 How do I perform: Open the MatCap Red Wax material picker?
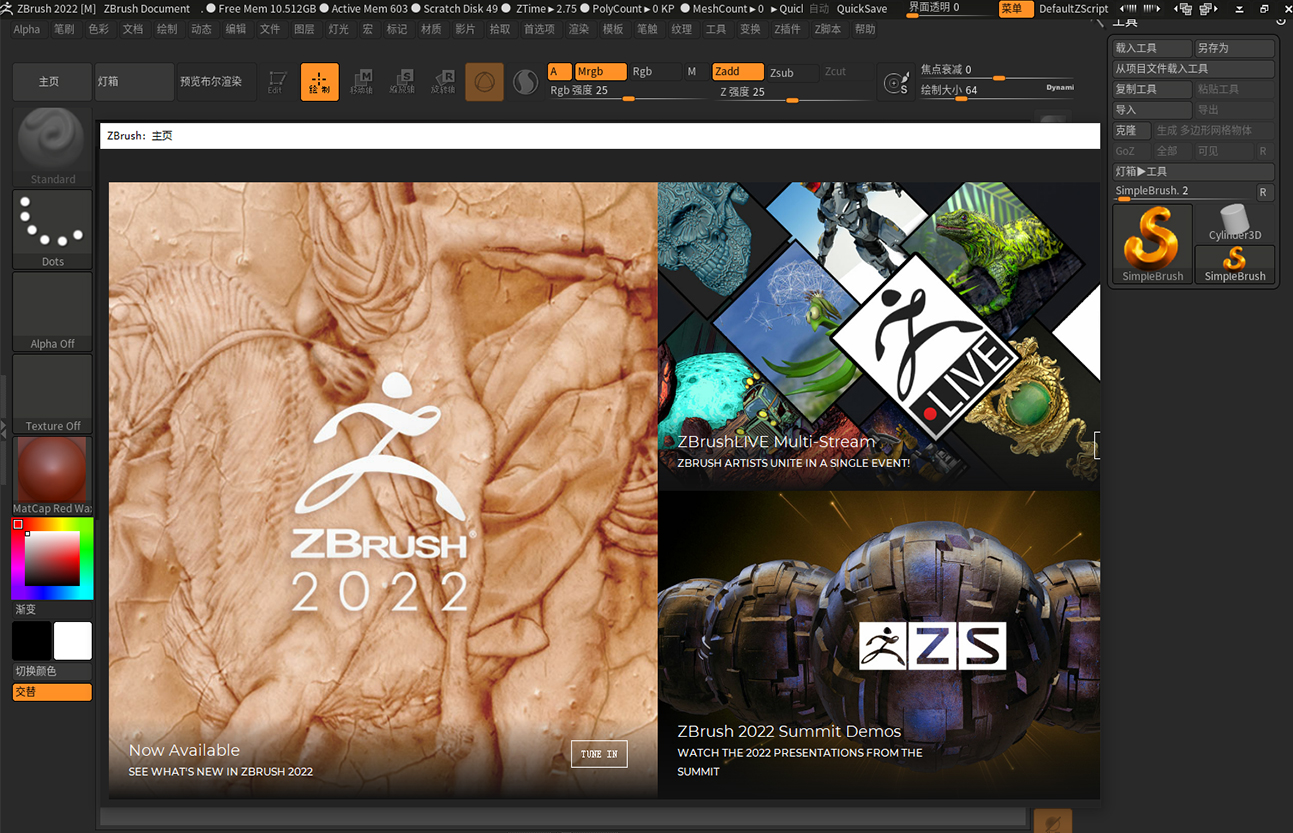[52, 473]
